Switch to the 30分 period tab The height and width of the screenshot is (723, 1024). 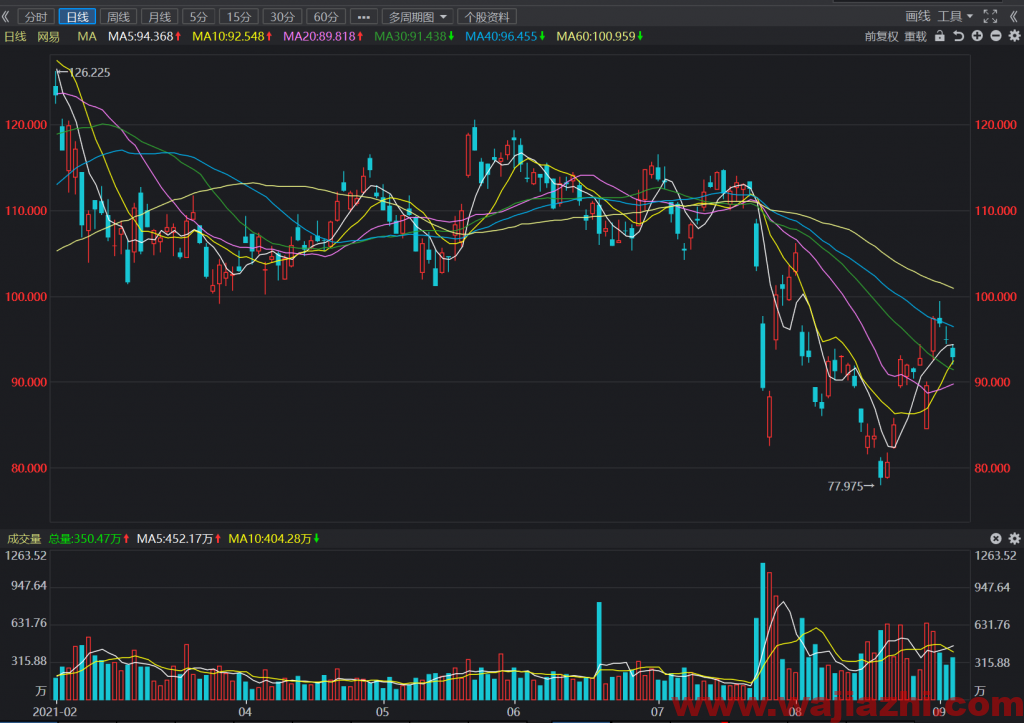(282, 16)
